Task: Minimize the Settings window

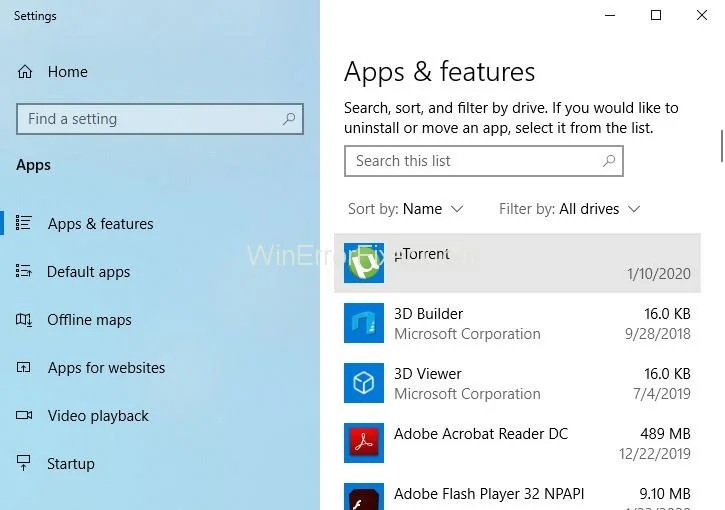Action: (x=610, y=15)
